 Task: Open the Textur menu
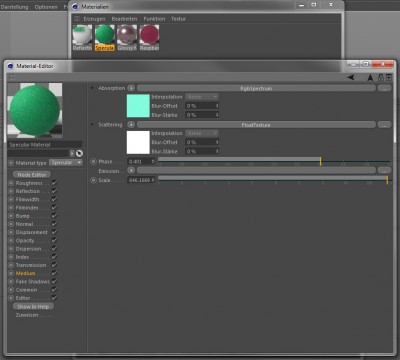point(178,19)
